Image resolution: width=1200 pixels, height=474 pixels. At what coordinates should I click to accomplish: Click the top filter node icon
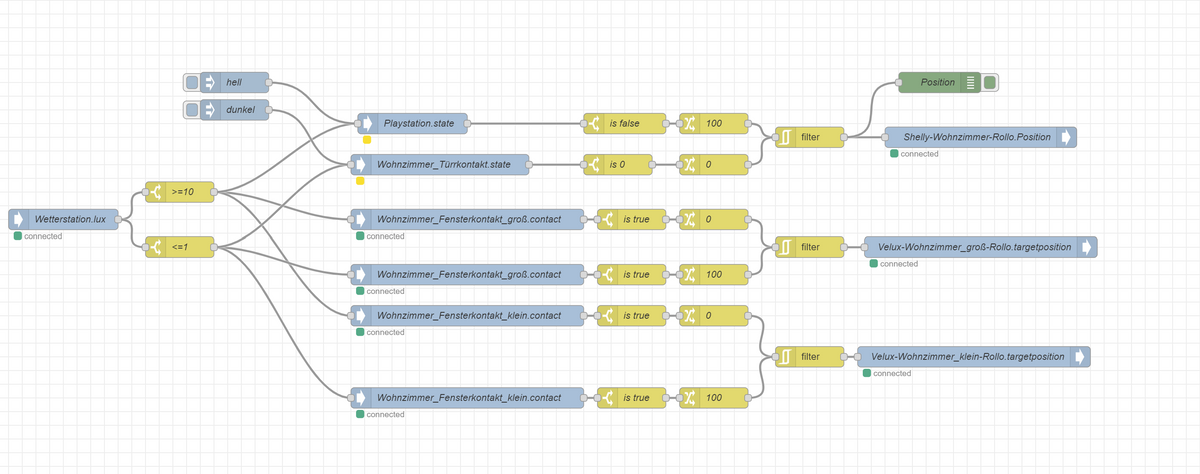(786, 136)
